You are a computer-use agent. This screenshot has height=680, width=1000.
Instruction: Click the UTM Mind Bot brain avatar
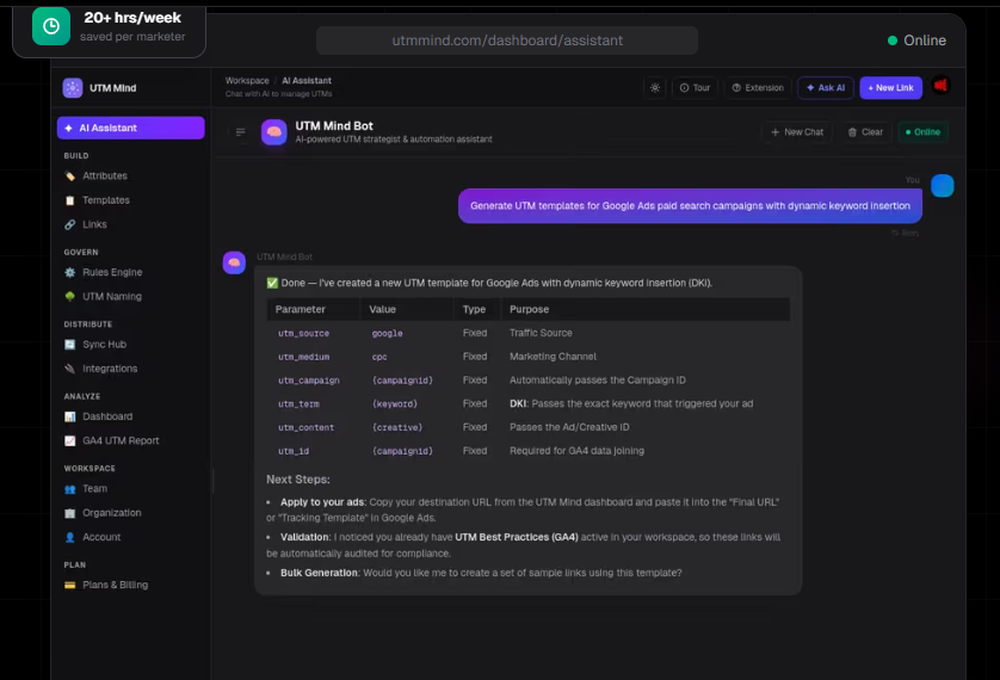coord(274,132)
